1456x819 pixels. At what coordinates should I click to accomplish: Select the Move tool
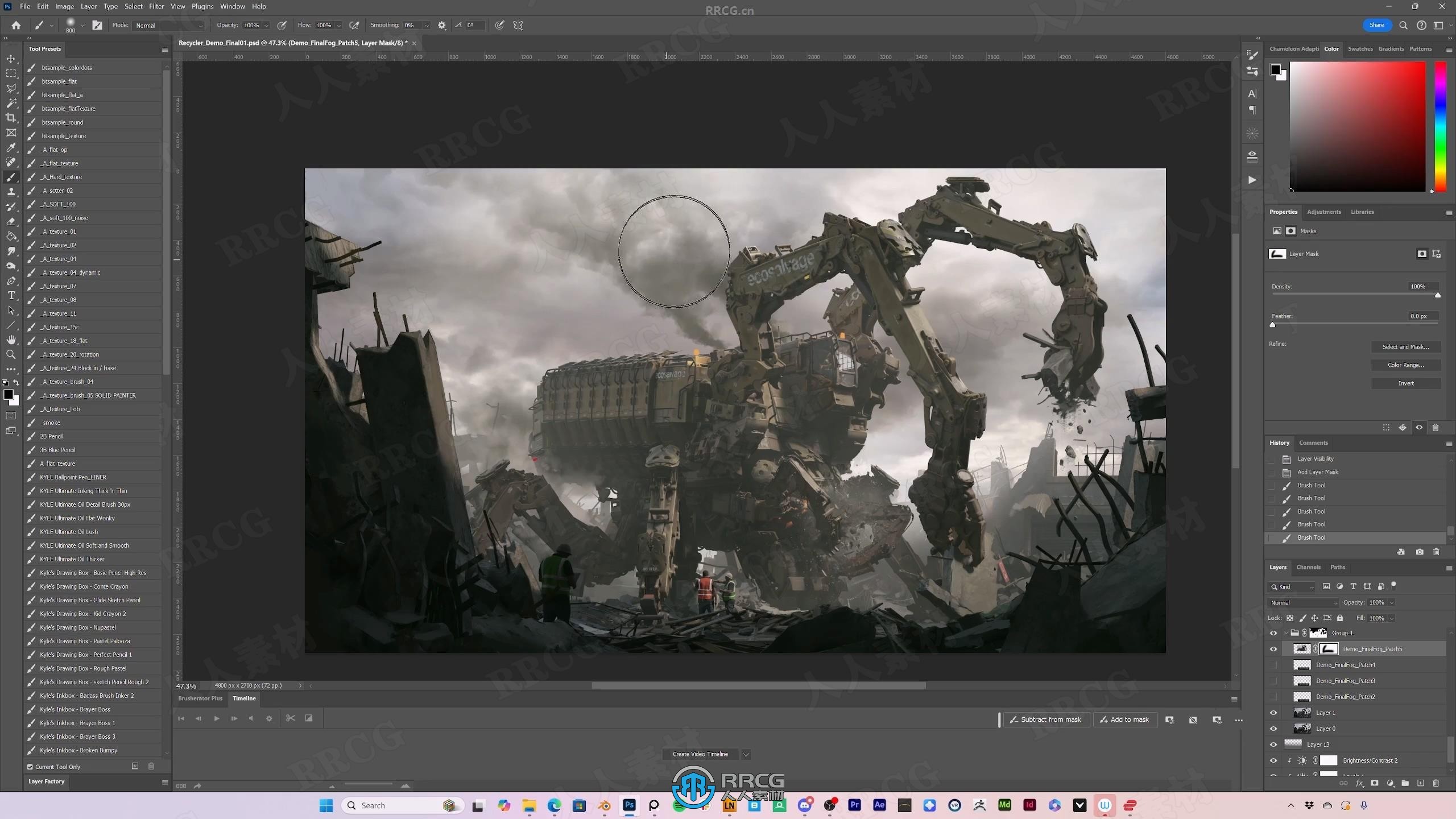click(11, 59)
